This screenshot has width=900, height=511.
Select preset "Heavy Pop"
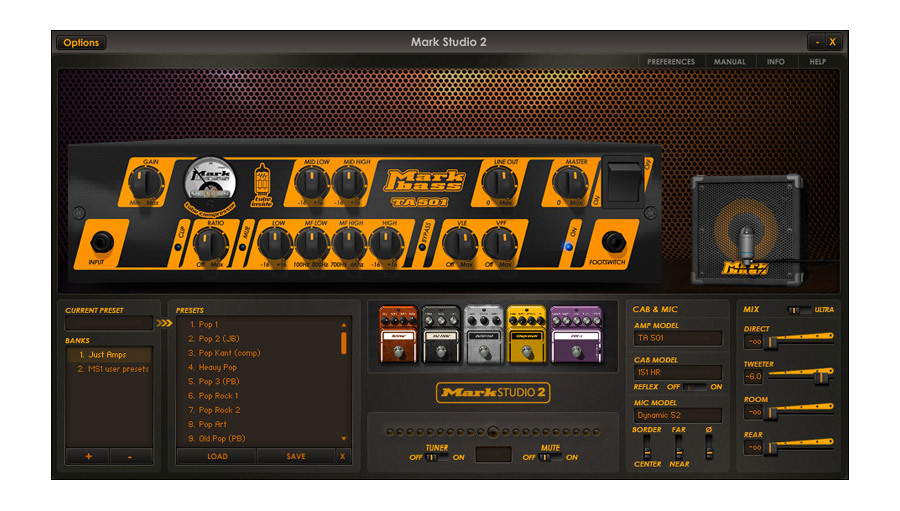tap(218, 367)
